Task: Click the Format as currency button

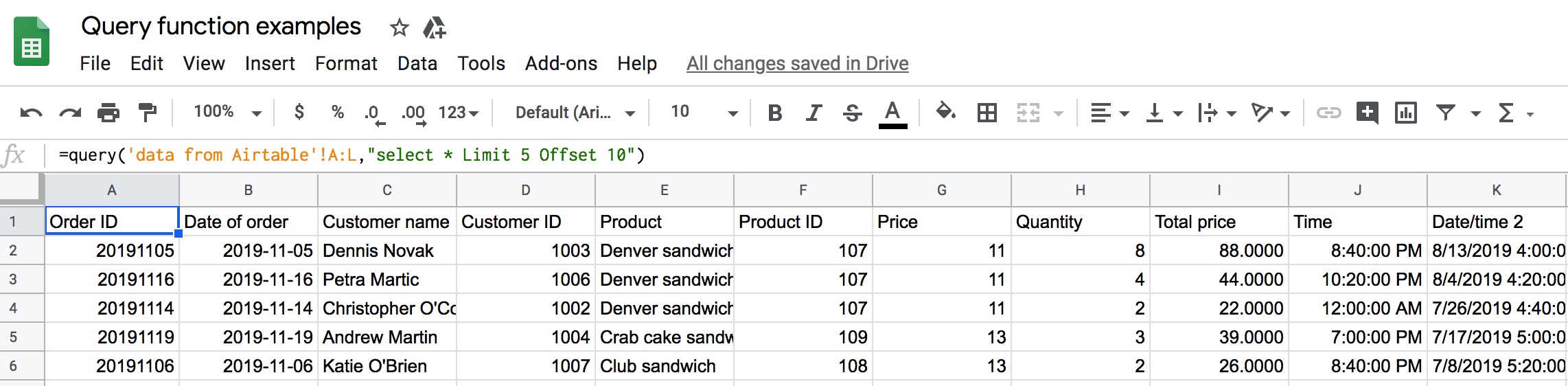Action: point(299,112)
